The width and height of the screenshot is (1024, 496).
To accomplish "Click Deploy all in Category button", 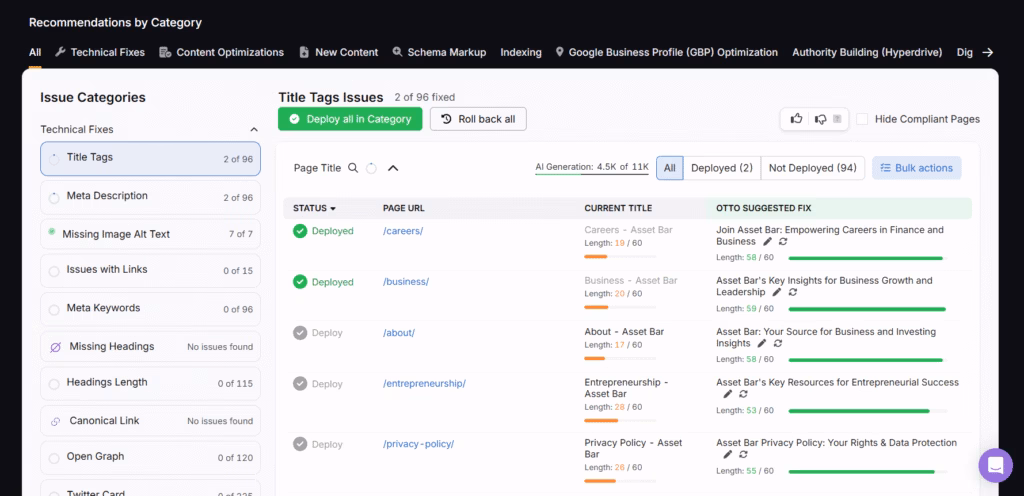I will pos(350,119).
